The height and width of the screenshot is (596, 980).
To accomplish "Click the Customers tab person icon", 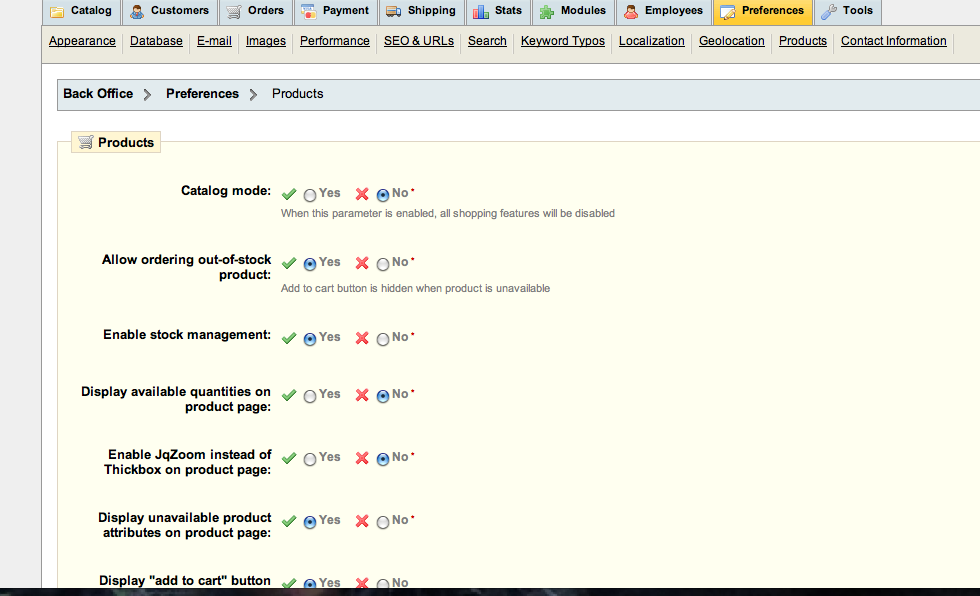I will pos(137,11).
